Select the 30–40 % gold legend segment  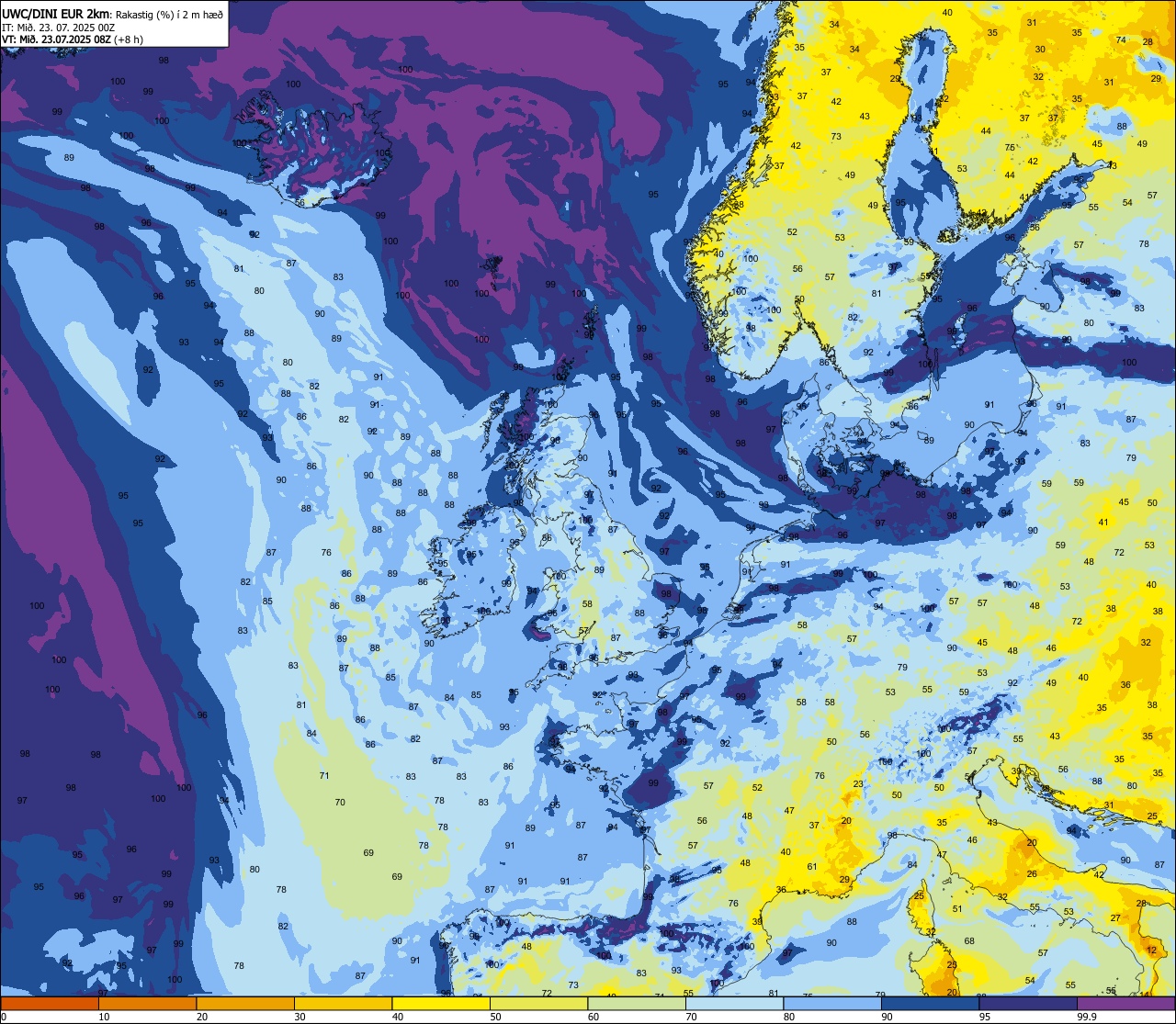343,1004
